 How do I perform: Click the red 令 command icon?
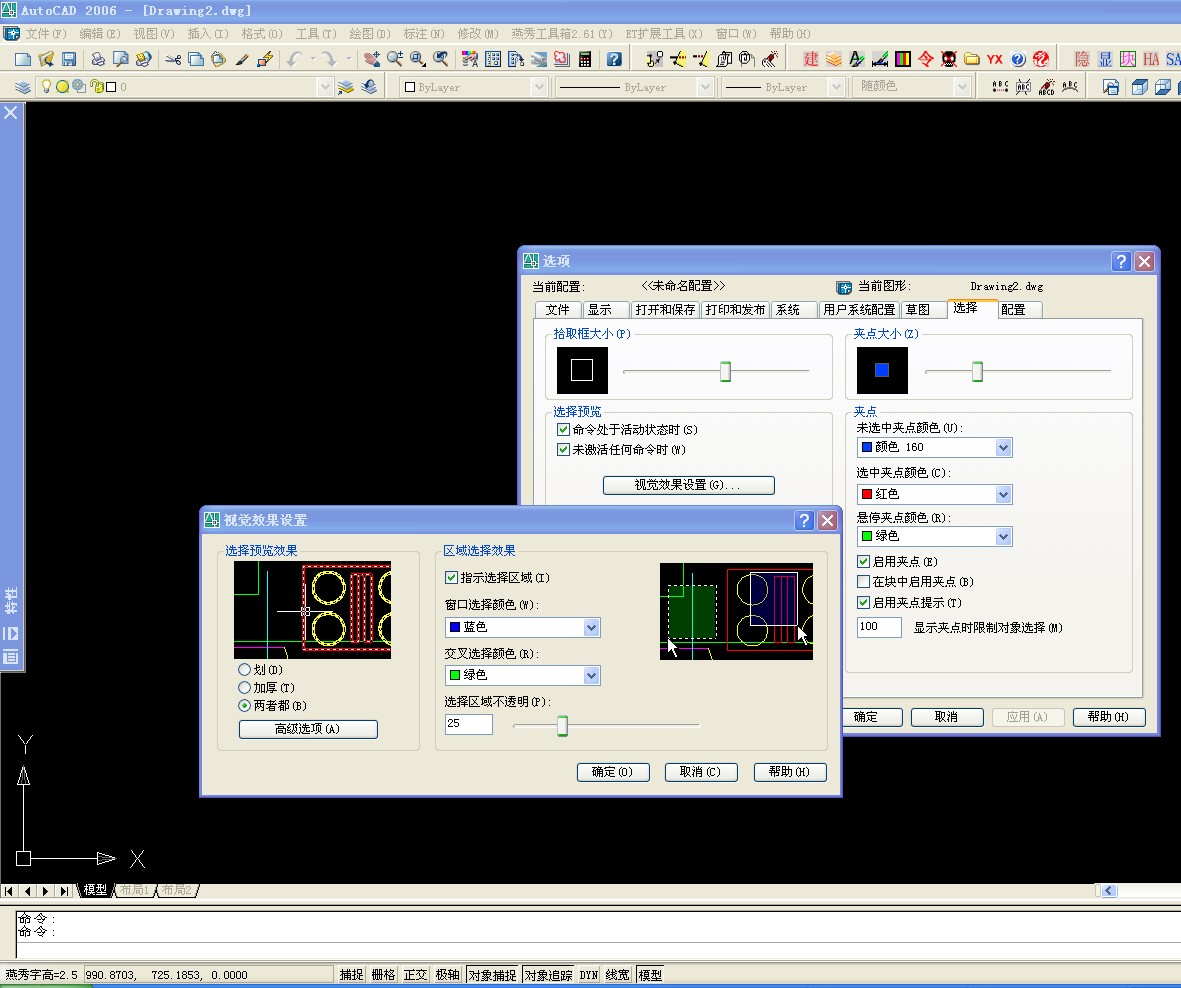926,59
